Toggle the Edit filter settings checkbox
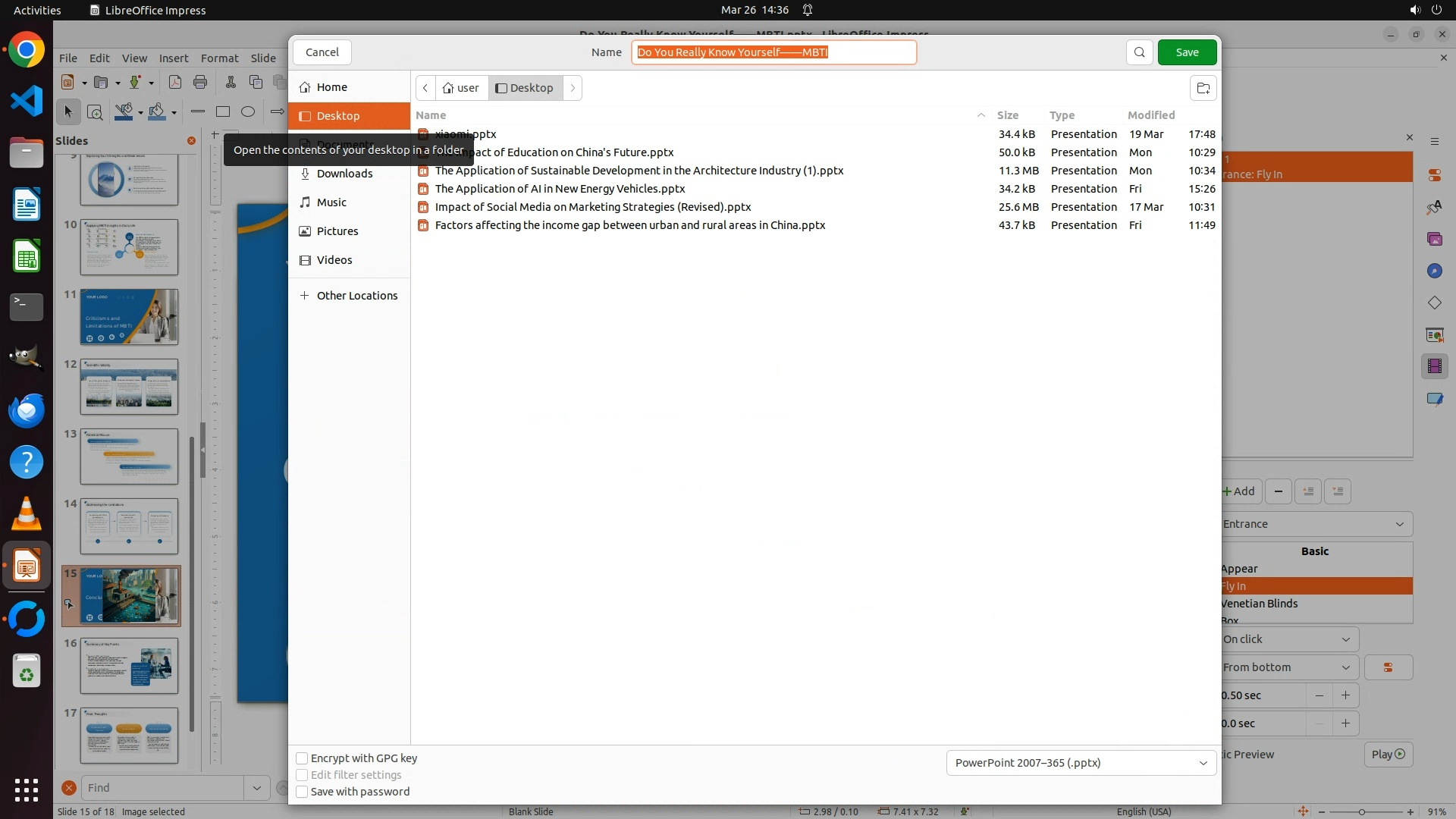Image resolution: width=1456 pixels, height=819 pixels. pyautogui.click(x=302, y=775)
